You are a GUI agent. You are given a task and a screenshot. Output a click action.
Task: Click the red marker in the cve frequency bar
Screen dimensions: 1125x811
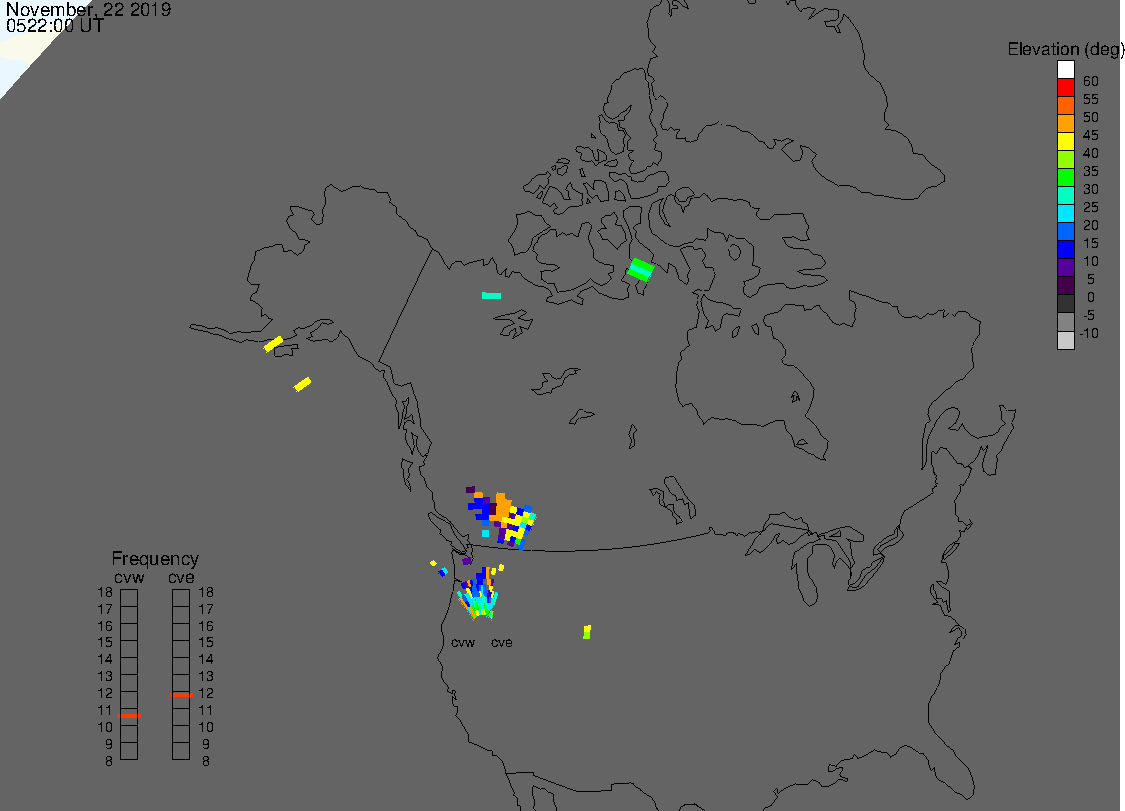coord(182,695)
